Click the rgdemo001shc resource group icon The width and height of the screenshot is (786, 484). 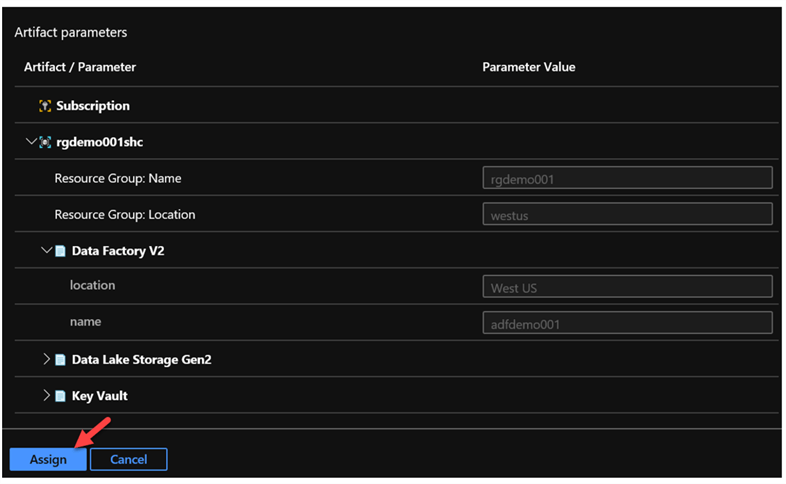45,143
